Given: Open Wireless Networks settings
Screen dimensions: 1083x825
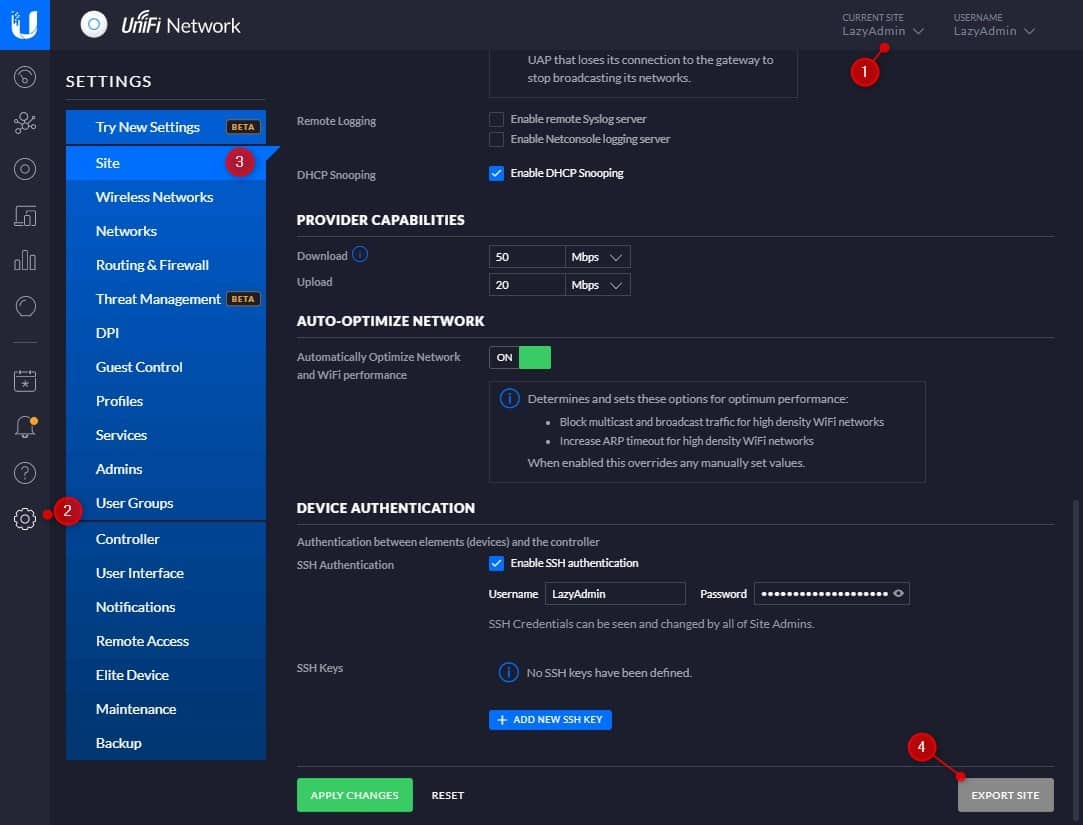Looking at the screenshot, I should pos(166,197).
